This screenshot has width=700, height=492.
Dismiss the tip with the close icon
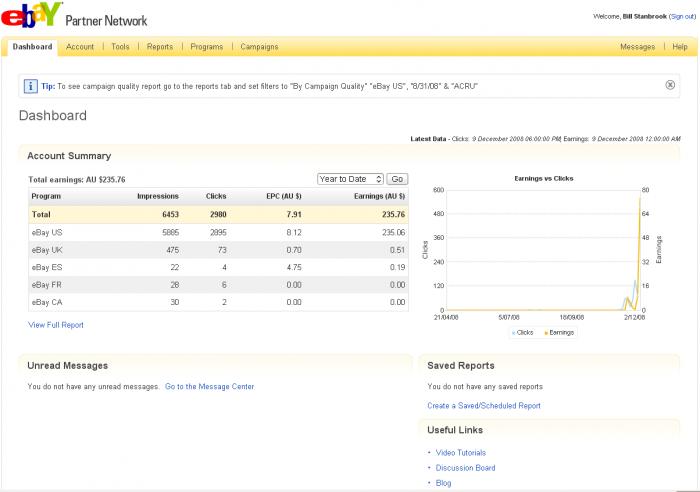pos(670,85)
